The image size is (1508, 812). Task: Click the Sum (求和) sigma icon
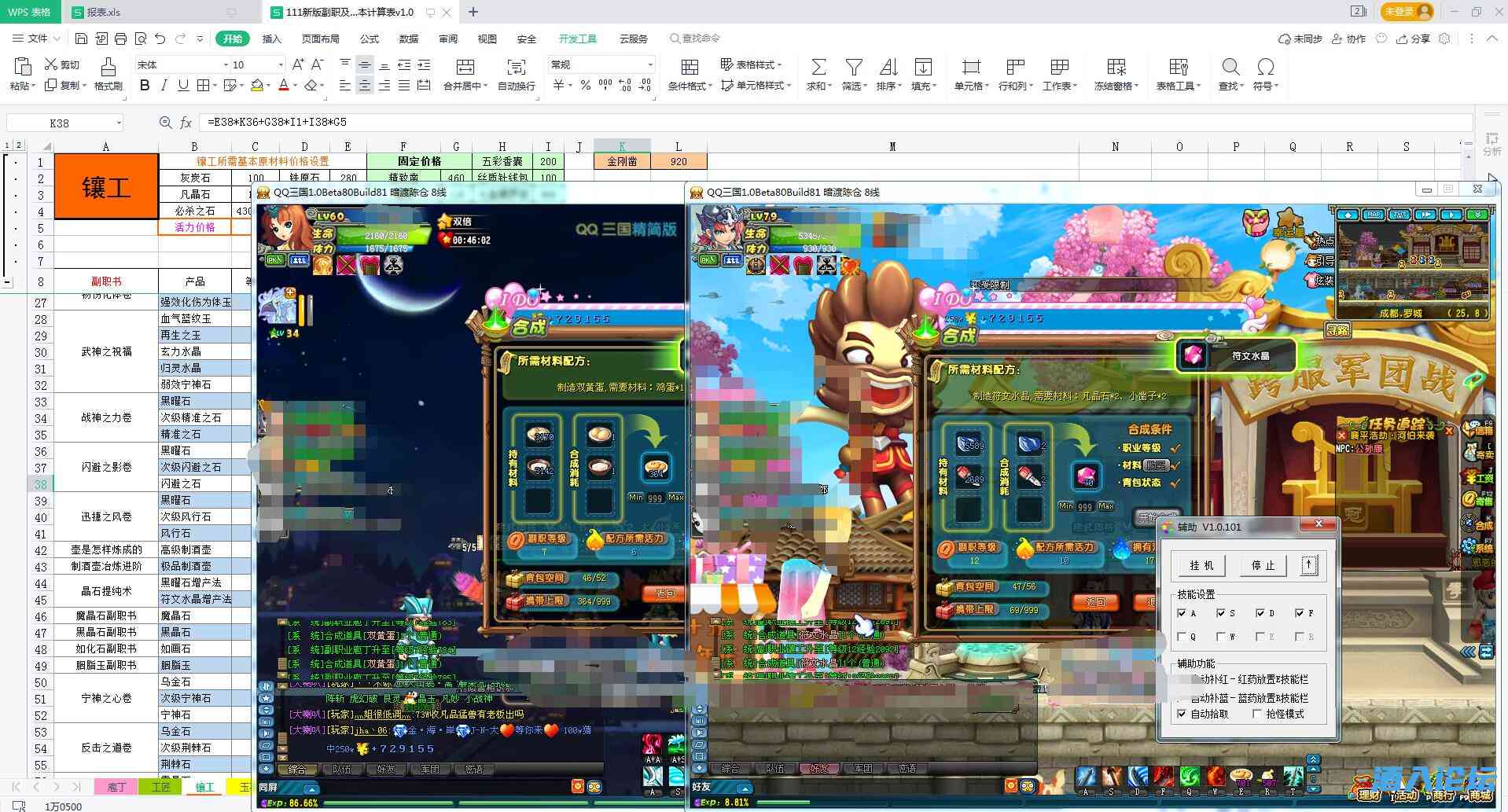tap(818, 67)
